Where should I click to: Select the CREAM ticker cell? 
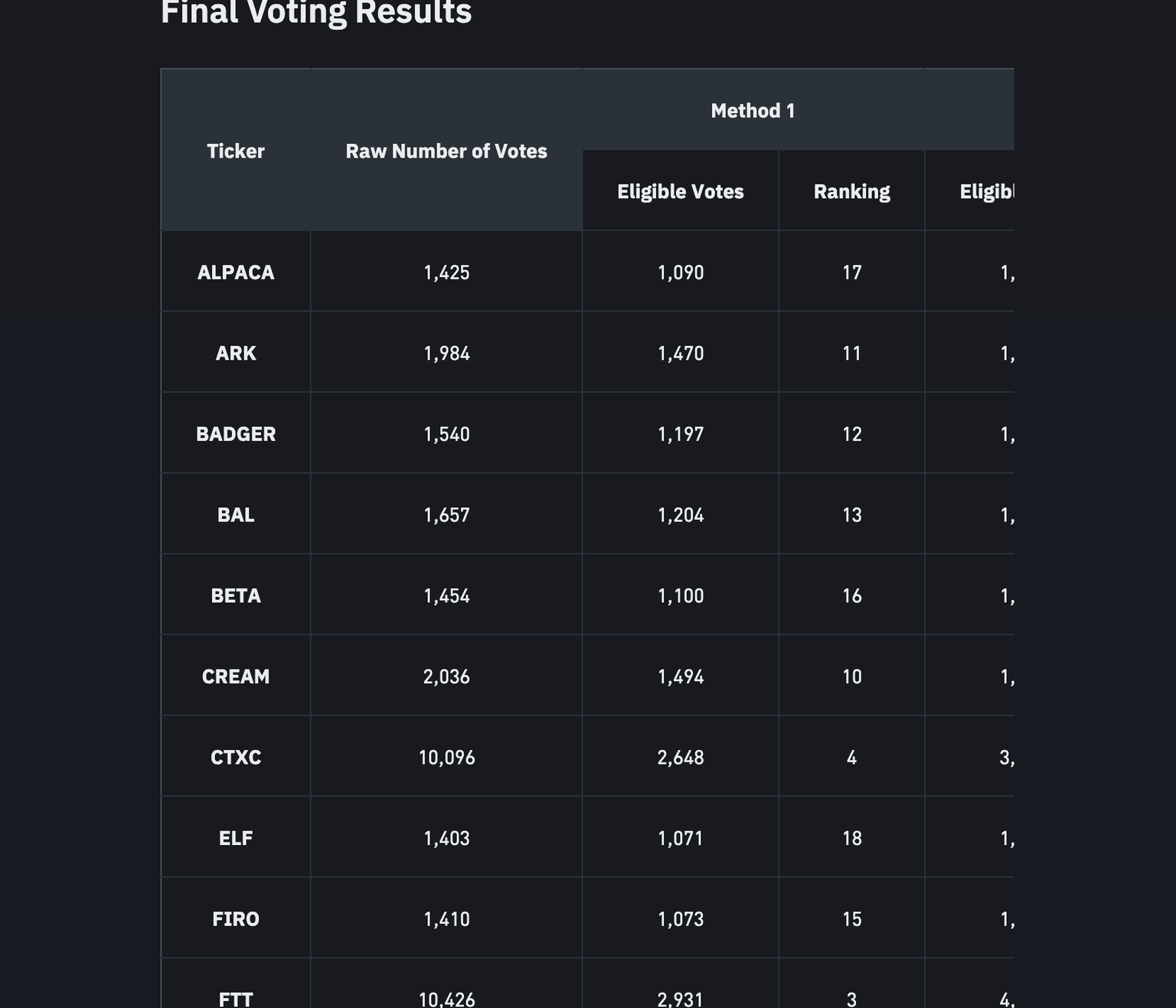[x=236, y=677]
